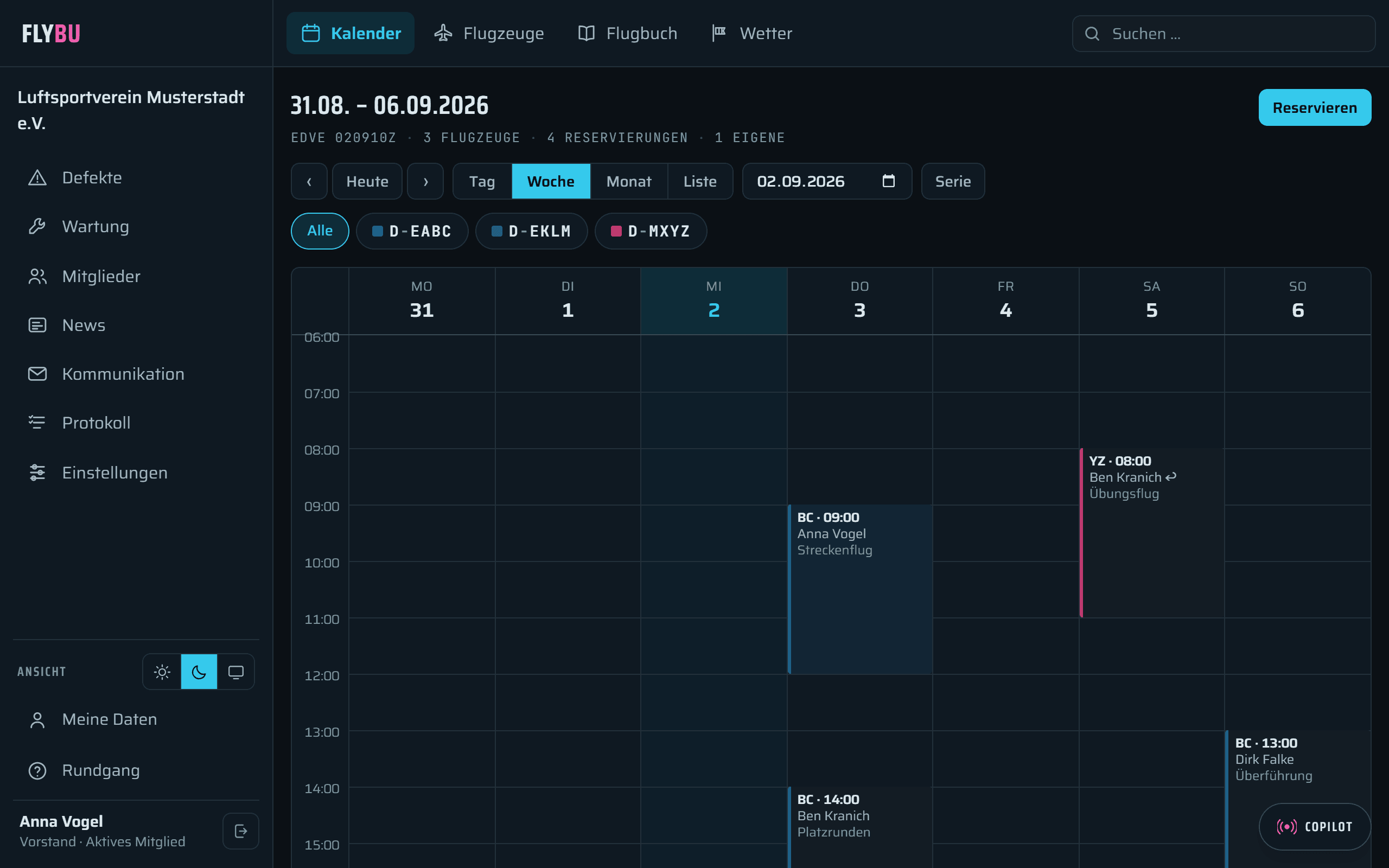This screenshot has width=1389, height=868.
Task: Click the windsock icon next to Wetter
Action: 719,33
